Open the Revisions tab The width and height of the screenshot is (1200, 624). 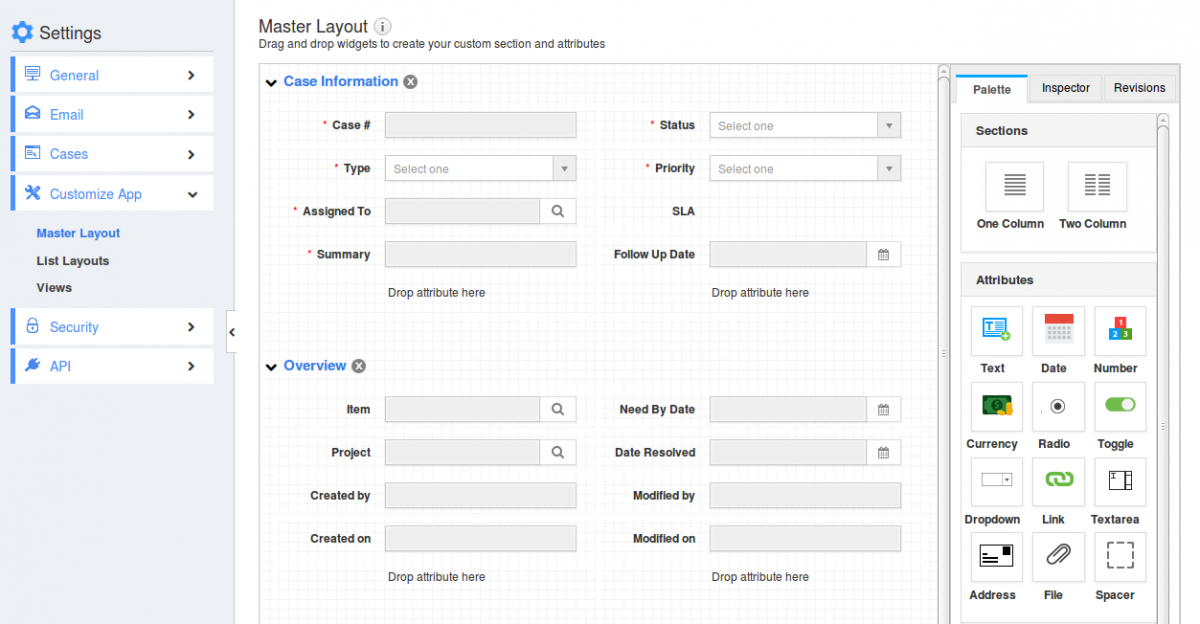[x=1139, y=88]
